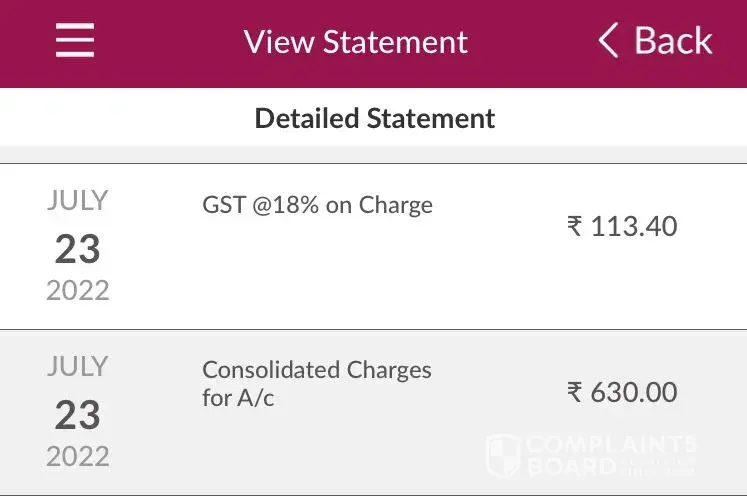
Task: Click the rupee symbol before 630.00
Action: click(574, 392)
